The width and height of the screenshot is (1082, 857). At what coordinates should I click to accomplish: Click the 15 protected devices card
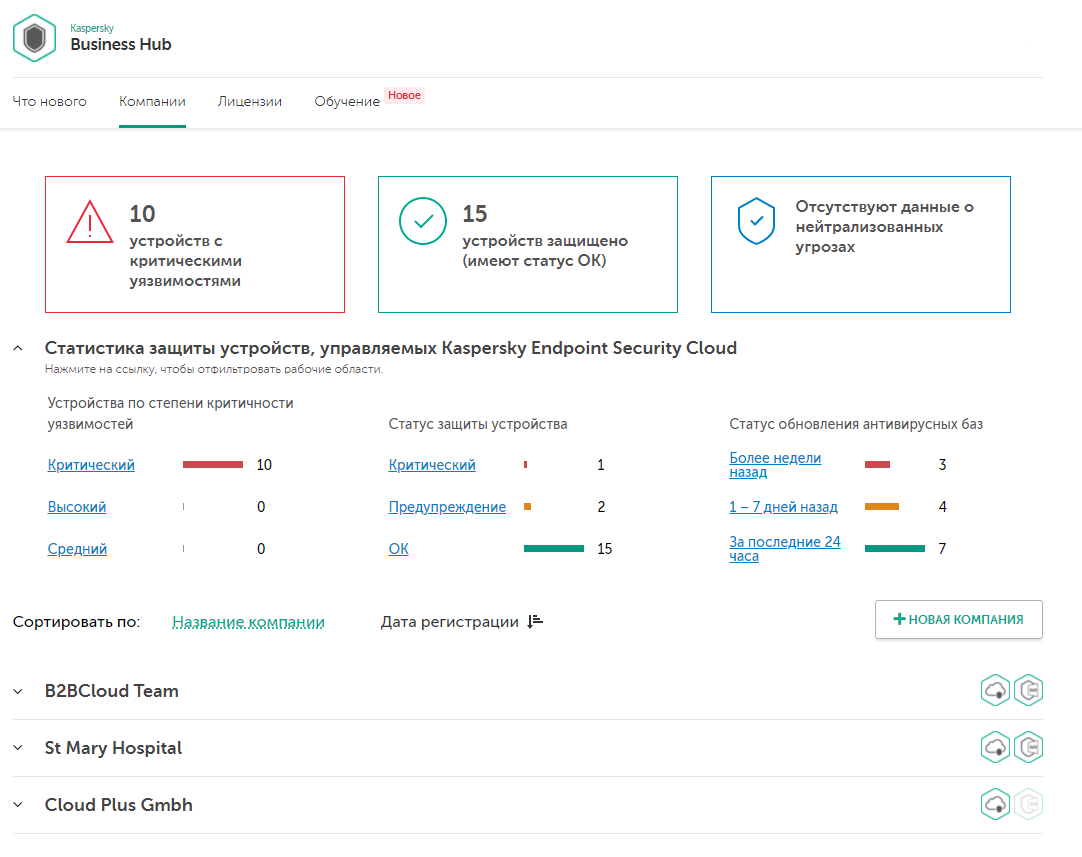[527, 244]
